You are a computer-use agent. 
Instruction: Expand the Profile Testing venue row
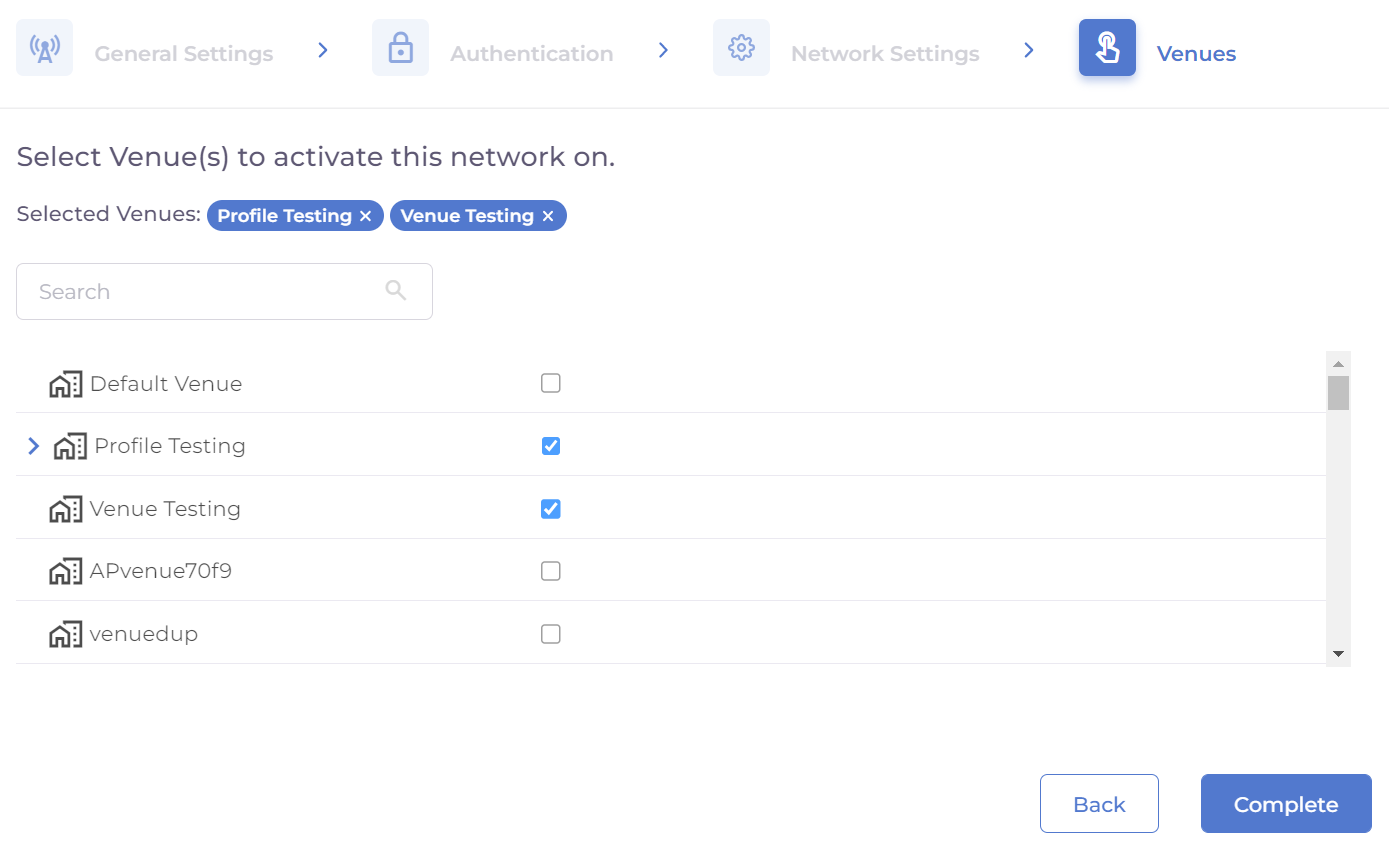[x=34, y=446]
